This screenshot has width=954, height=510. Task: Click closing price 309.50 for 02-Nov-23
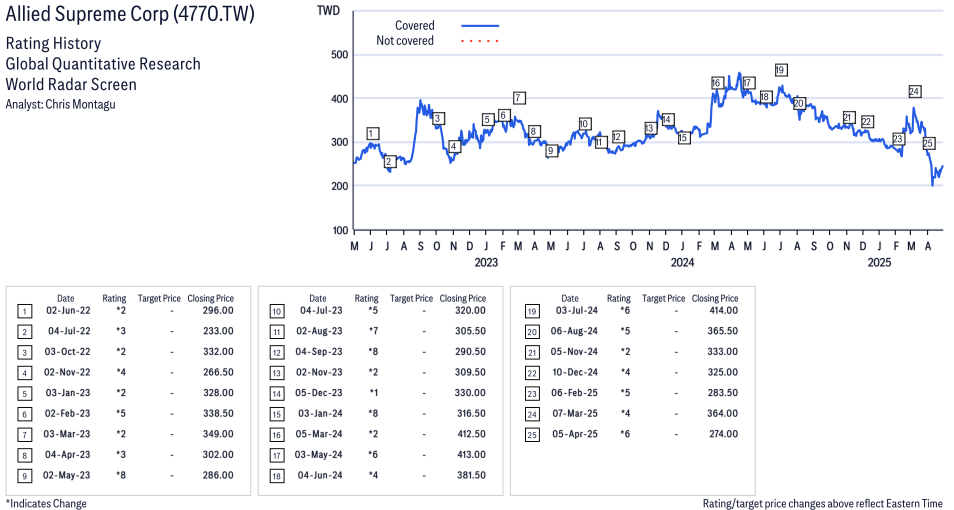pyautogui.click(x=470, y=372)
